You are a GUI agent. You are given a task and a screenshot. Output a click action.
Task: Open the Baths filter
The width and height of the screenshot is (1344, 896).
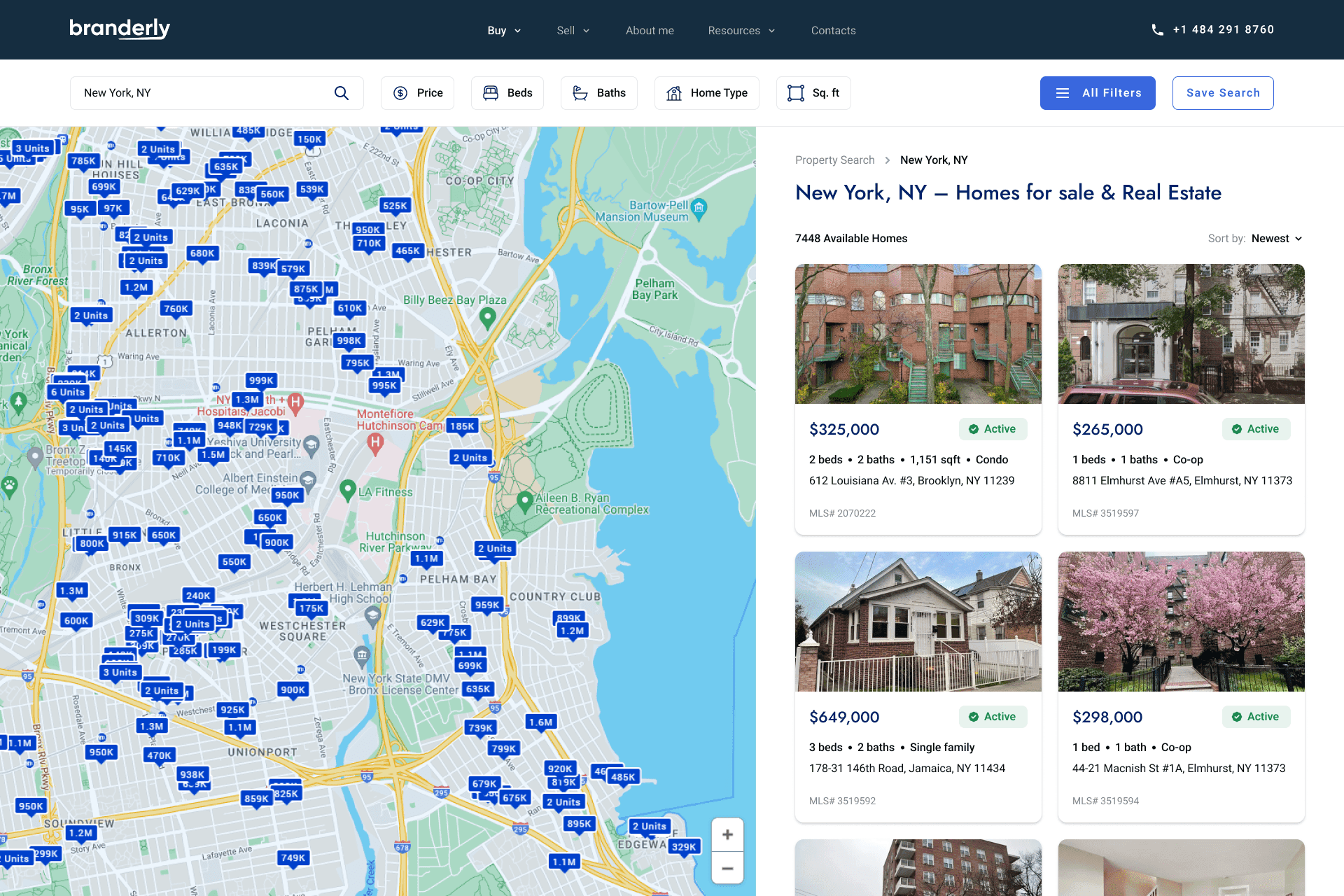[599, 93]
